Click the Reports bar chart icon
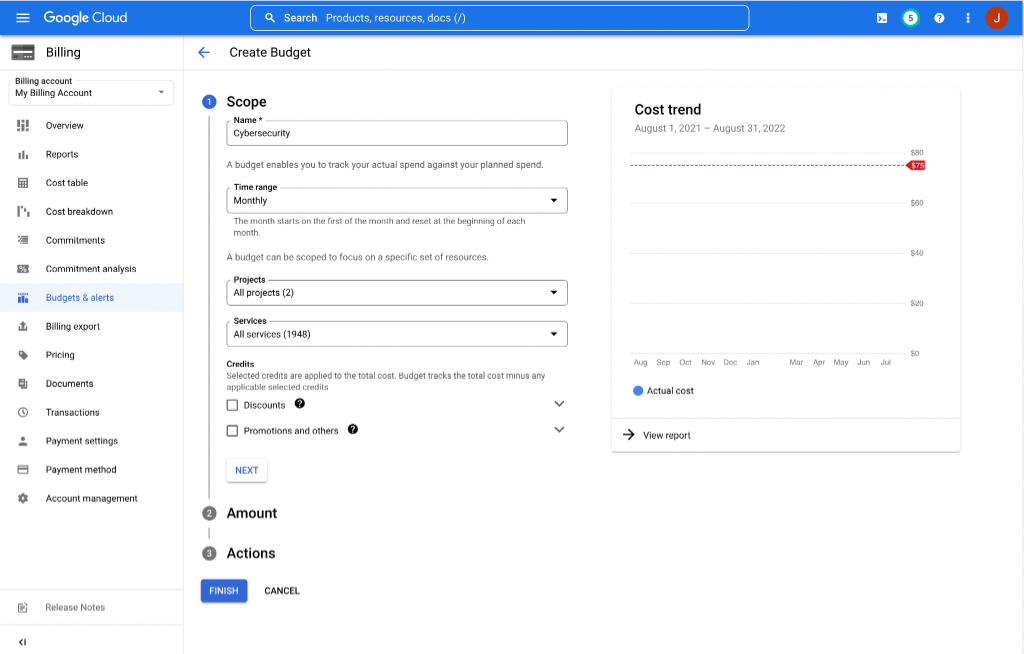1024x654 pixels. (x=23, y=154)
